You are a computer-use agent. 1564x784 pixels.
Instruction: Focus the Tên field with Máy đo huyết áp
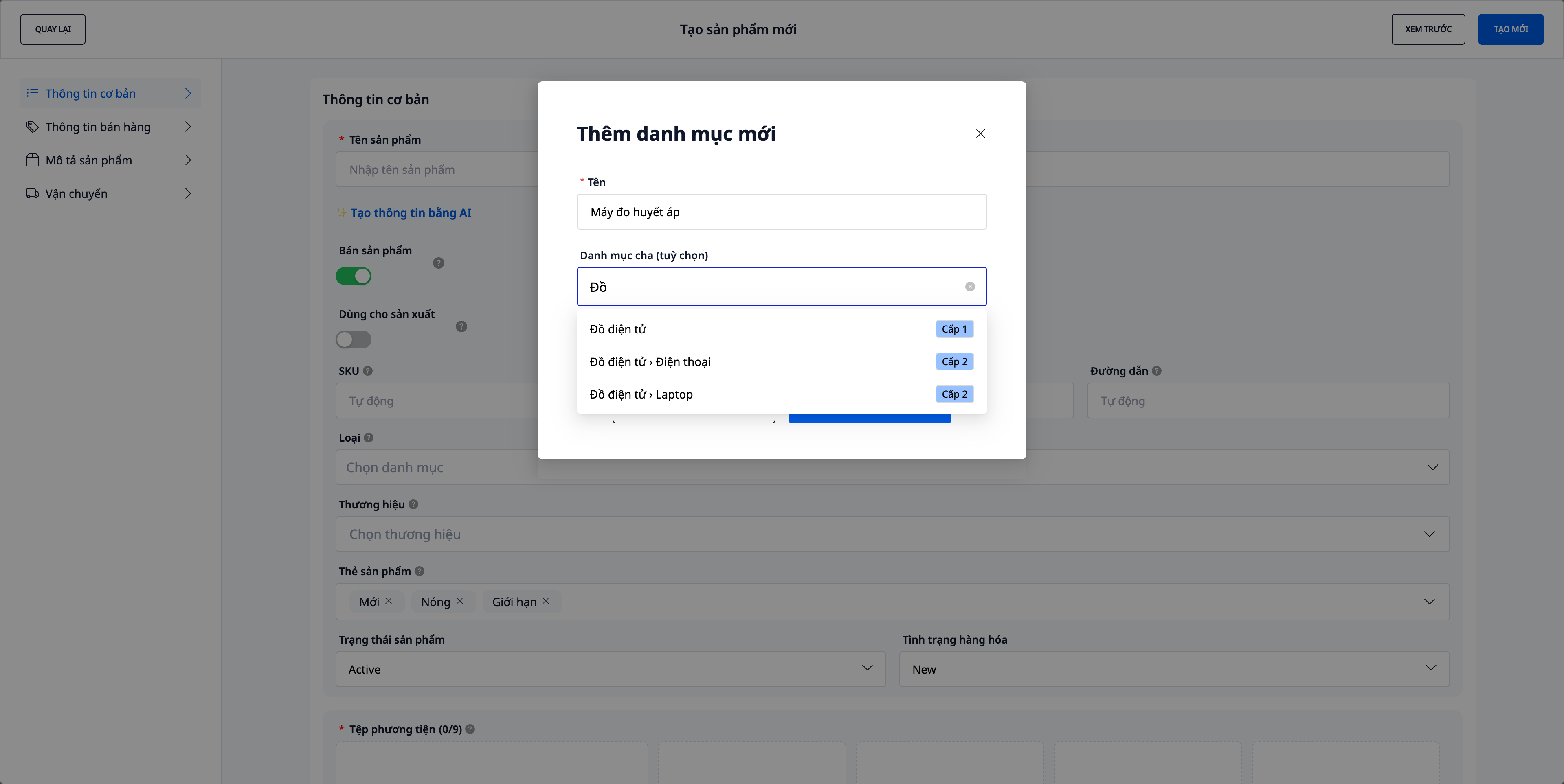(x=782, y=212)
